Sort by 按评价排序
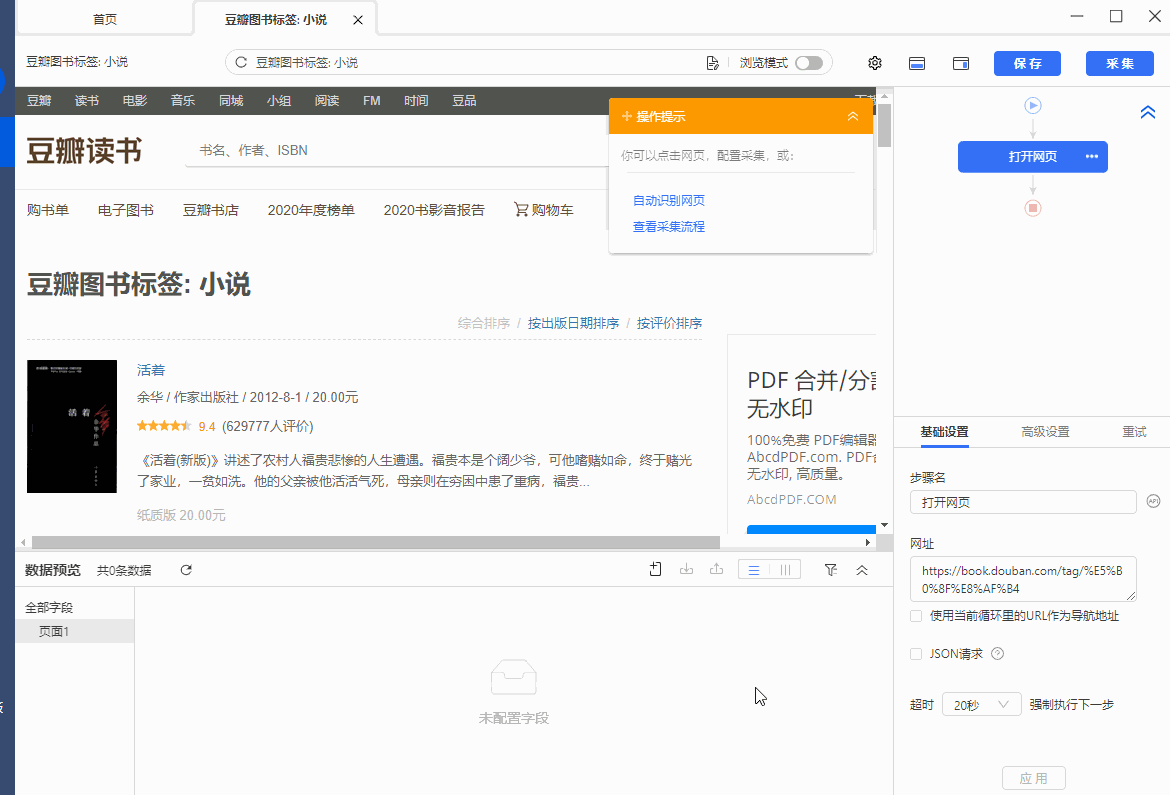This screenshot has width=1170, height=795. (x=669, y=323)
